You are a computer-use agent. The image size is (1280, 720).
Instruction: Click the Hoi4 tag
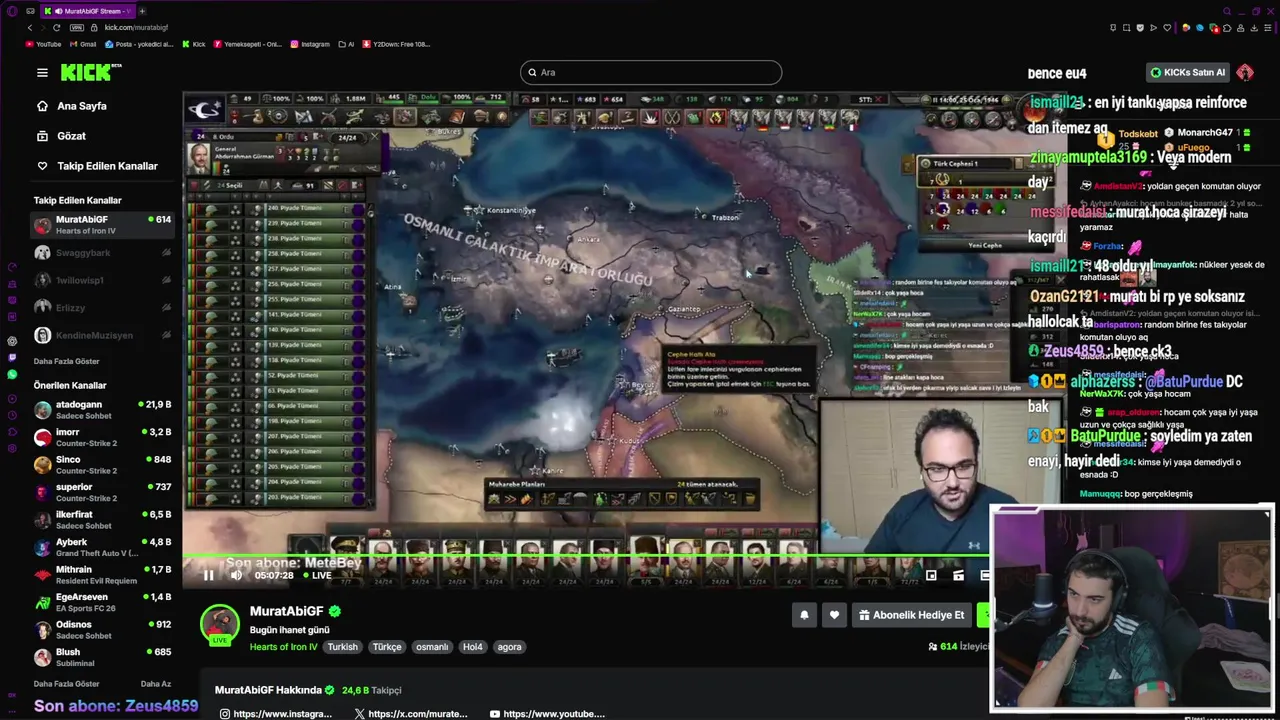[x=473, y=647]
